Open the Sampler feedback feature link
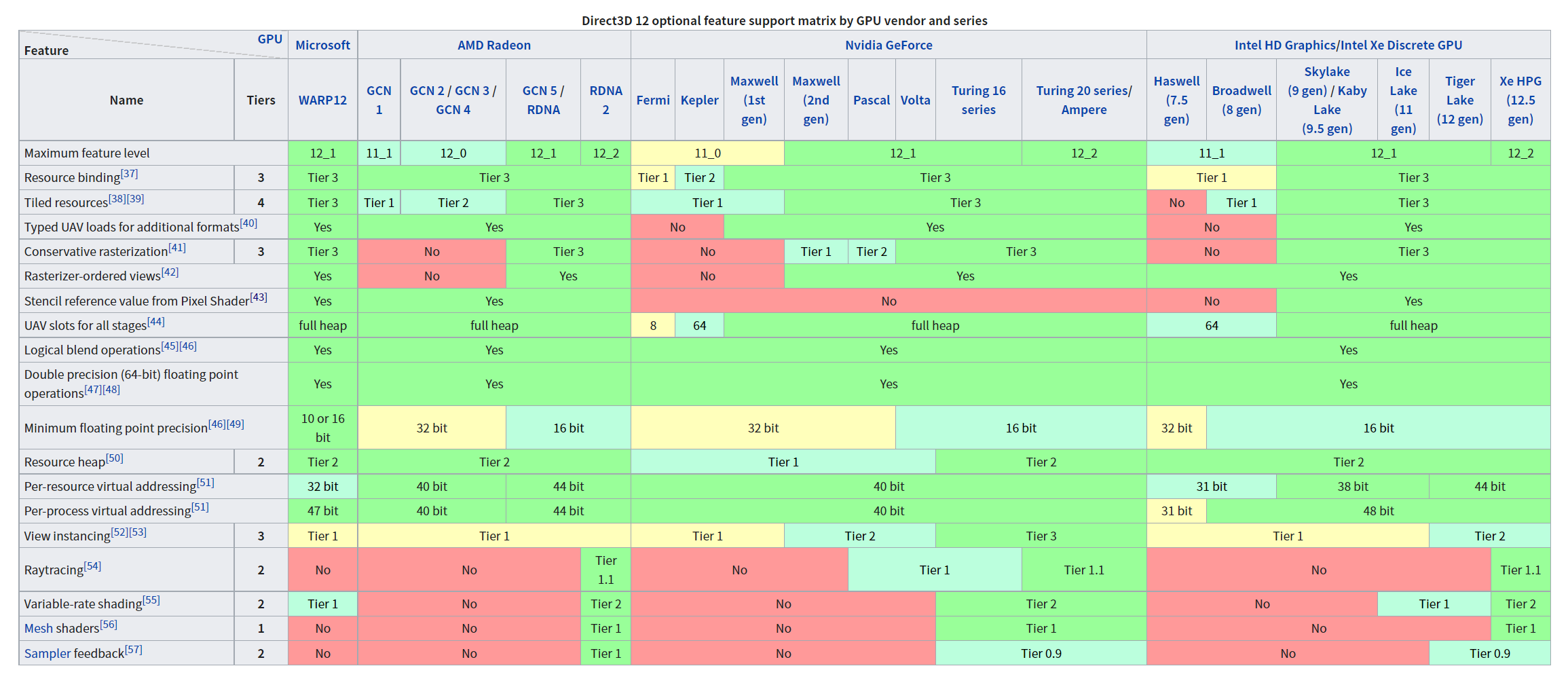Viewport: 1568px width, 683px height. pos(48,653)
